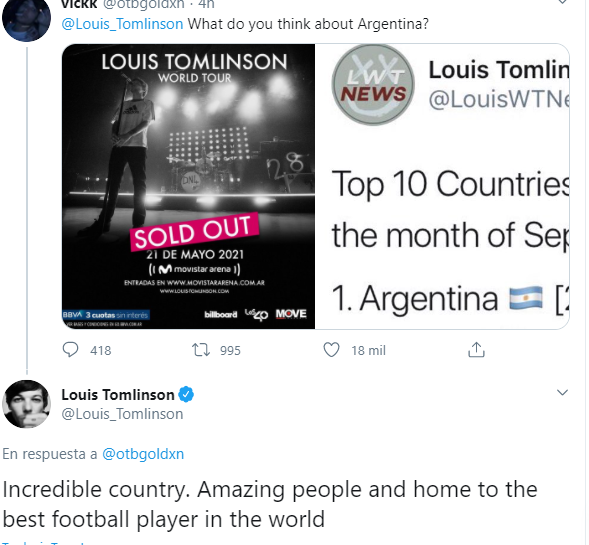
Task: Click @Louis_Tomlinson mention in Vickk's tweet
Action: pos(122,24)
